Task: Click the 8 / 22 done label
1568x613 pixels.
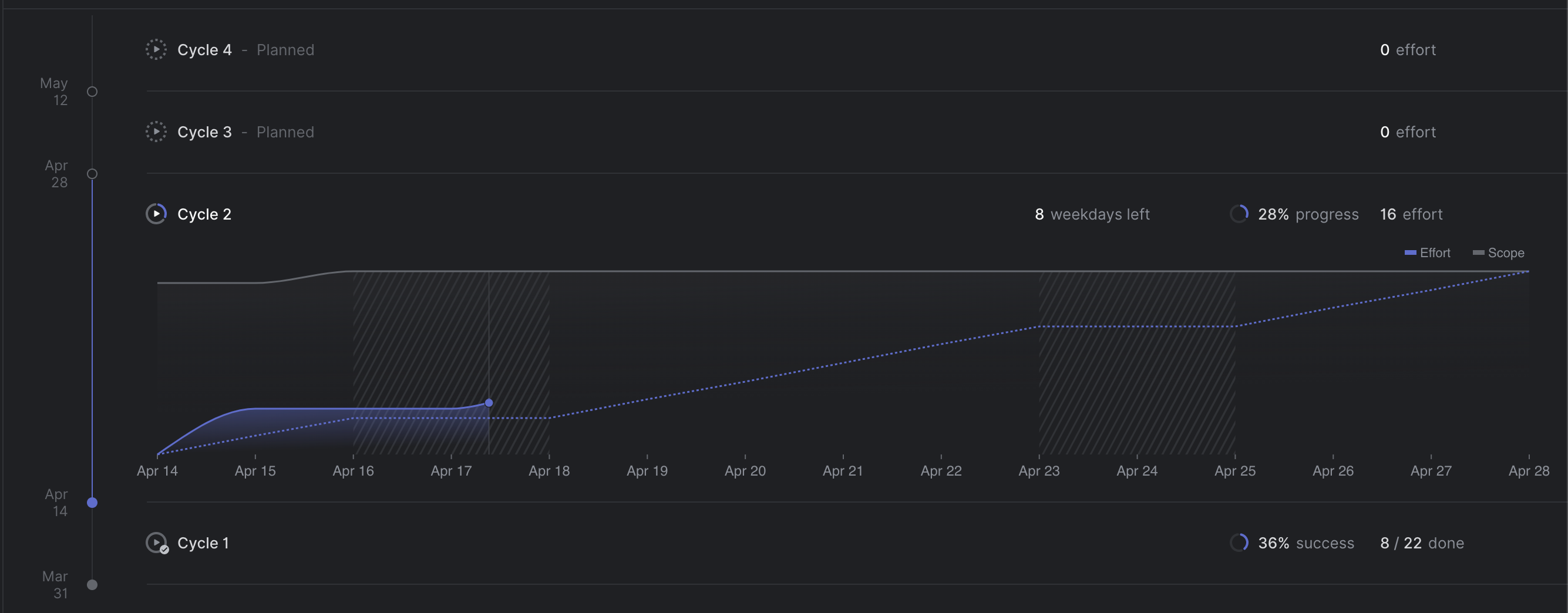Action: coord(1421,543)
